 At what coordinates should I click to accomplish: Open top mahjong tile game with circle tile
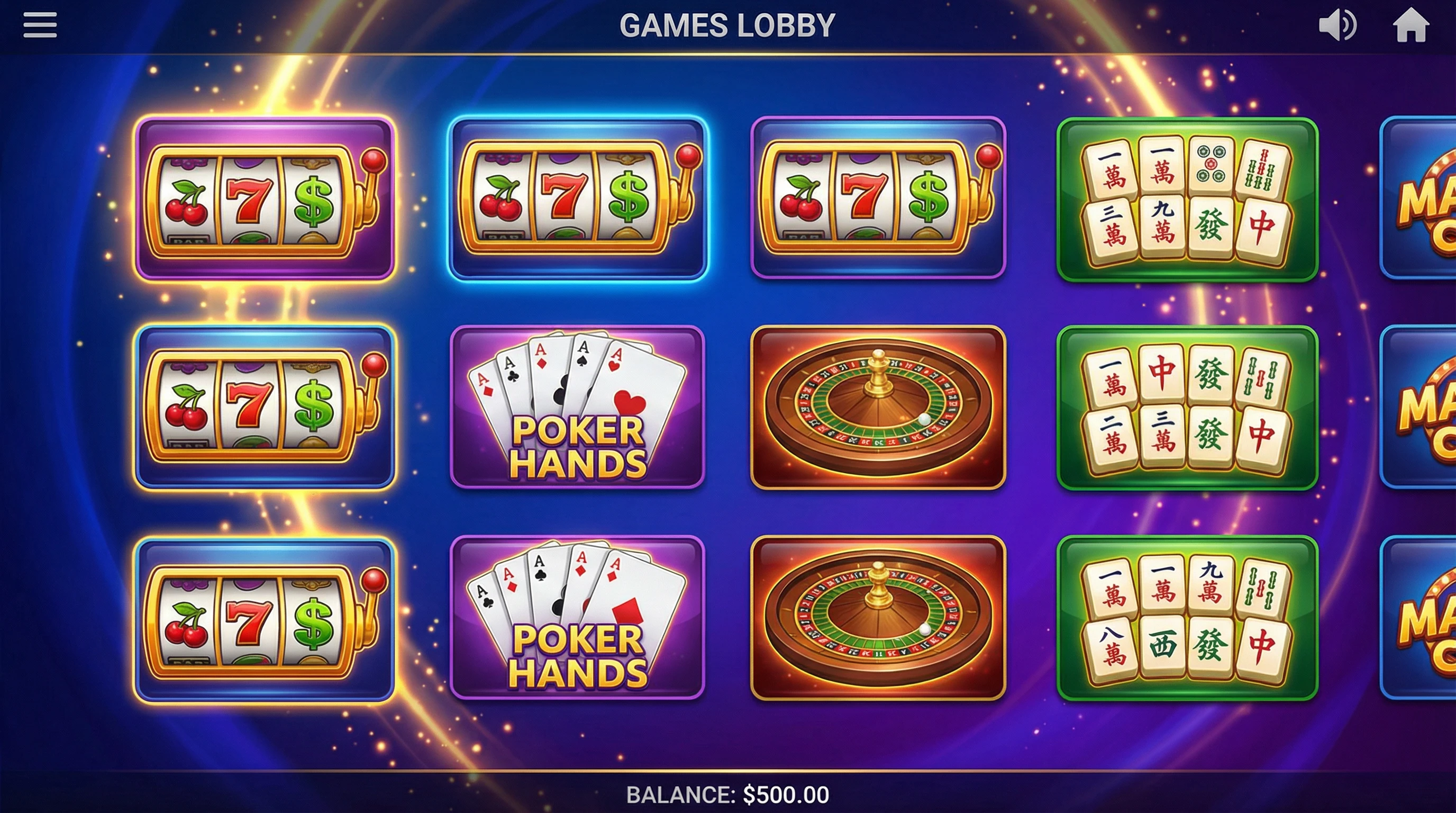pos(1187,200)
